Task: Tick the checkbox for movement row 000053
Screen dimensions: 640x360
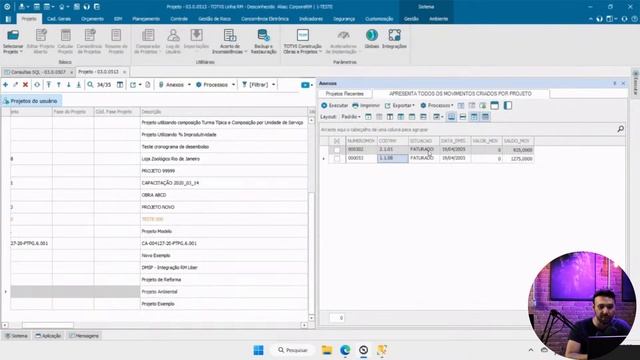Action: [337, 158]
